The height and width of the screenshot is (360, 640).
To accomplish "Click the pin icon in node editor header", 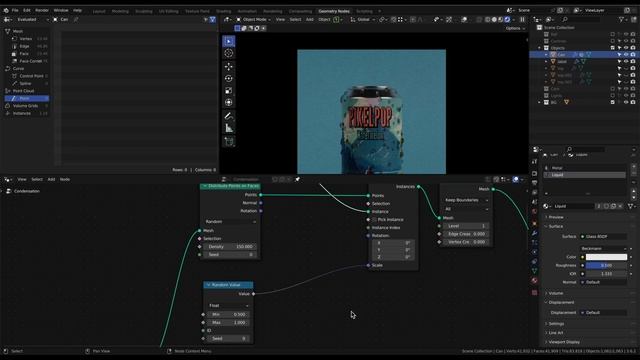I will click(298, 179).
